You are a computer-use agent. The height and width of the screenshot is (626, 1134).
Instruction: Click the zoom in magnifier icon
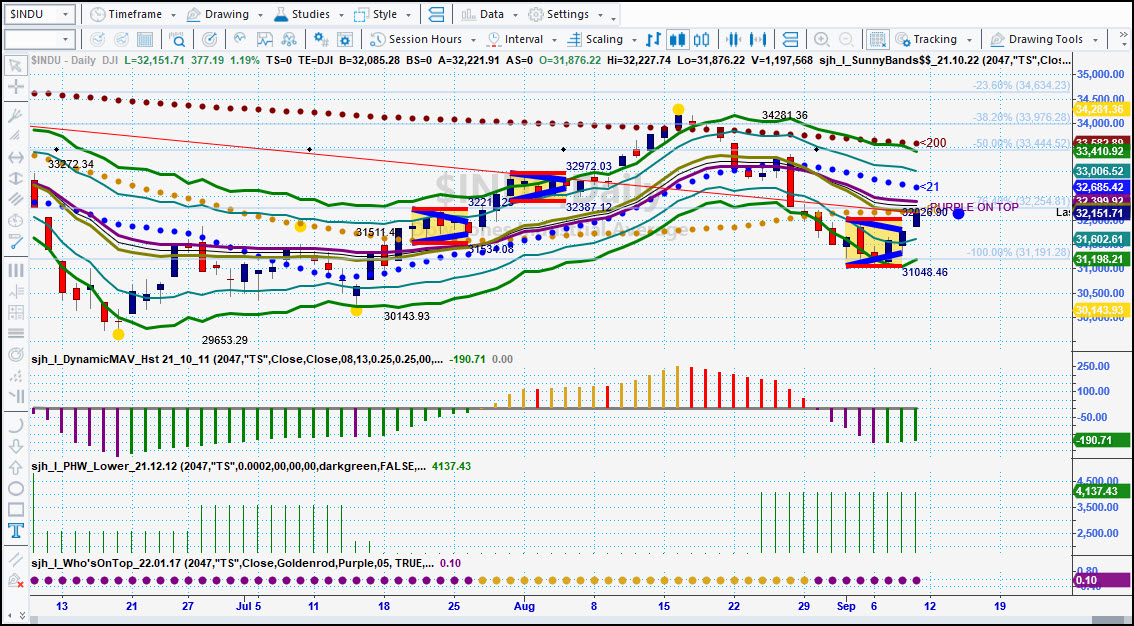click(822, 39)
